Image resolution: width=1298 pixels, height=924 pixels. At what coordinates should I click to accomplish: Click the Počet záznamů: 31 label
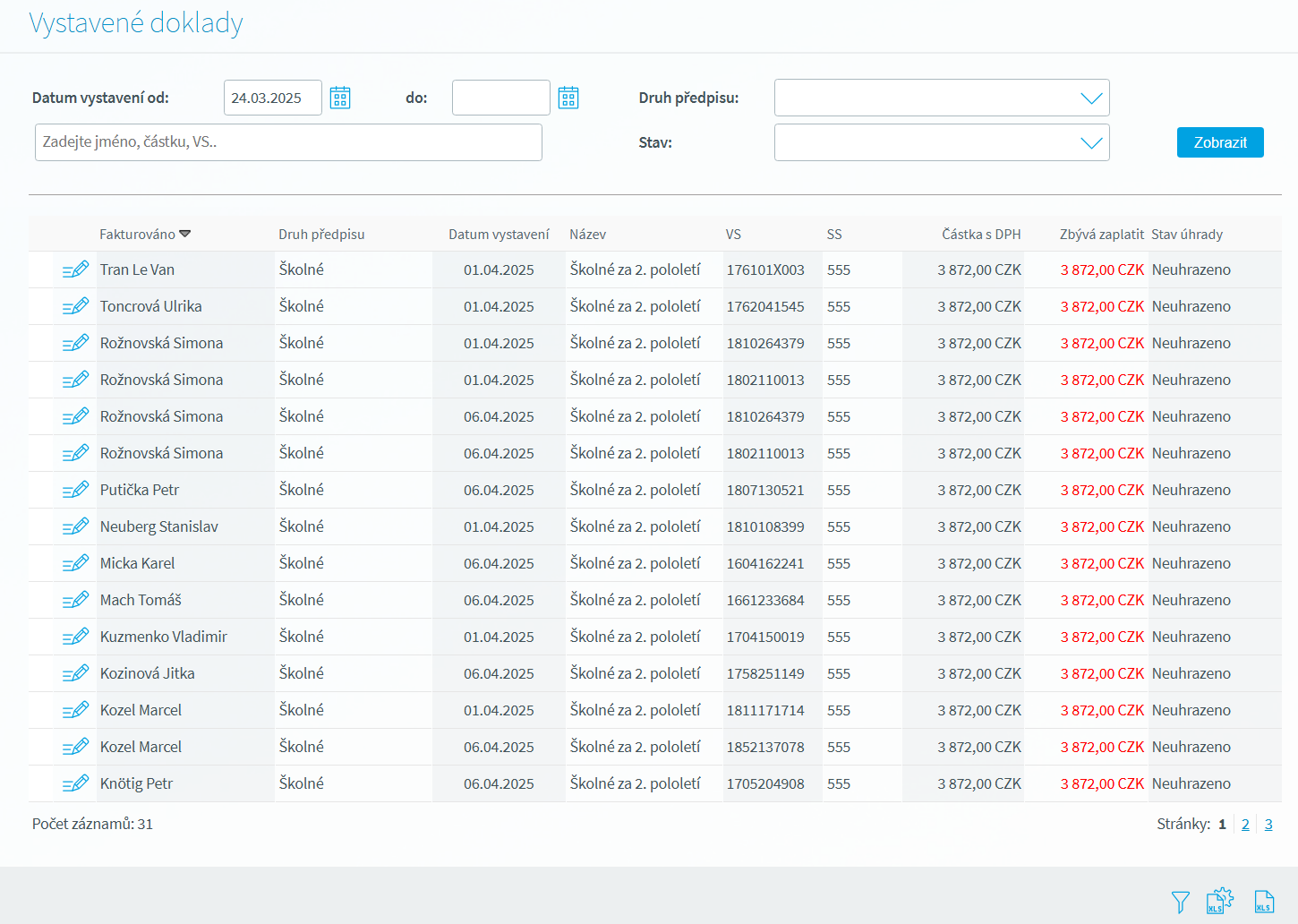92,824
